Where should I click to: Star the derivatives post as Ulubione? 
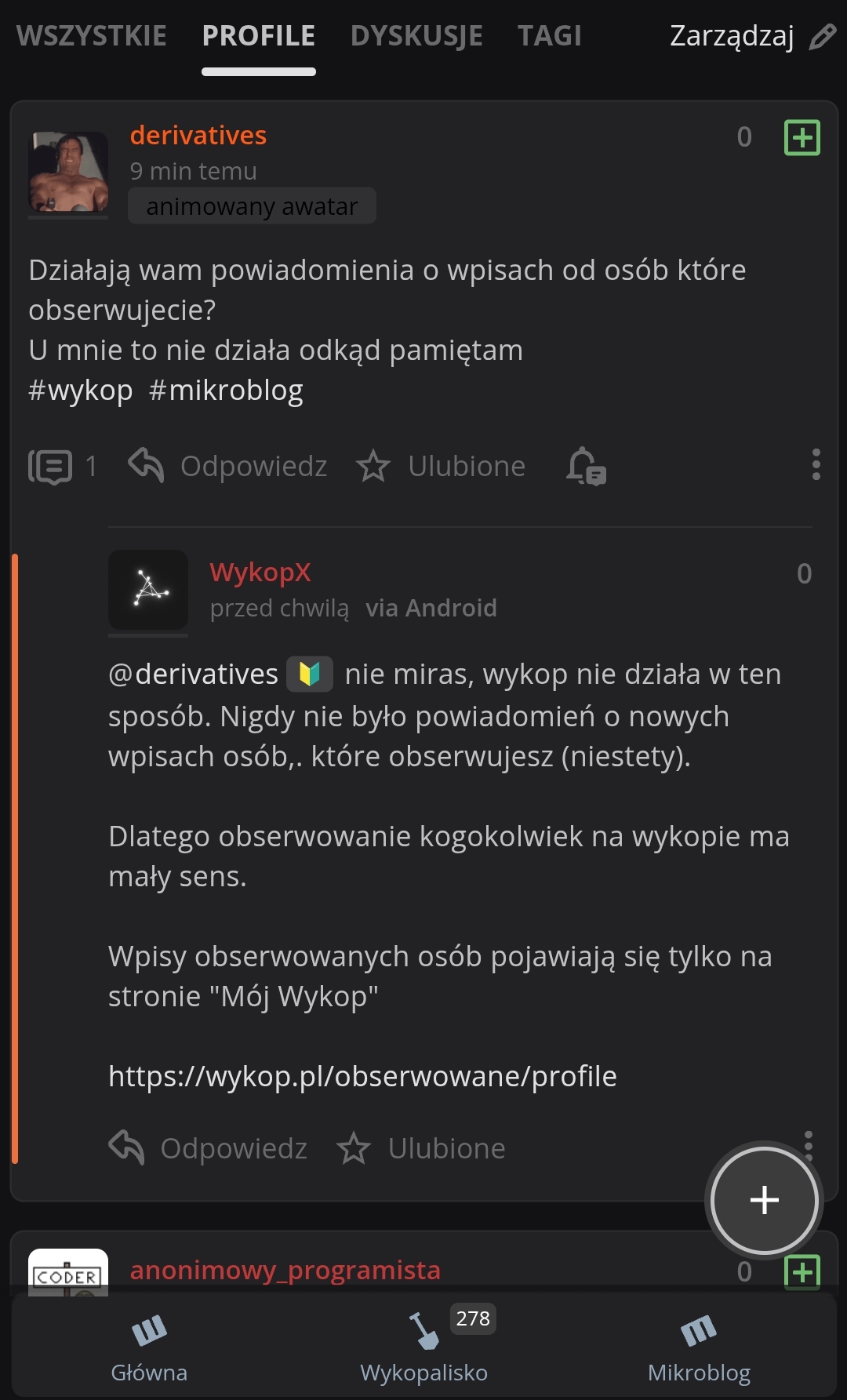(373, 466)
